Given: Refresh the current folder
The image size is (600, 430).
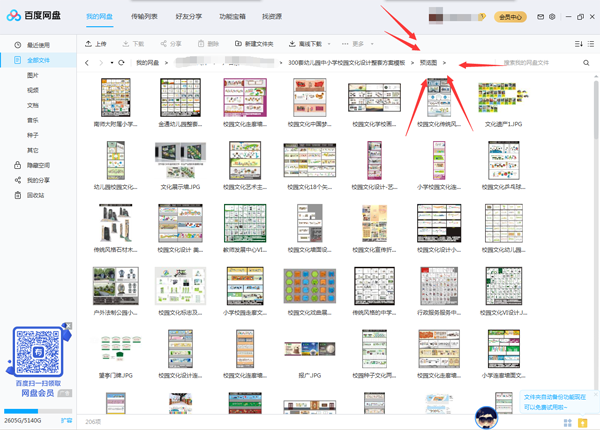Looking at the screenshot, I should pyautogui.click(x=121, y=63).
